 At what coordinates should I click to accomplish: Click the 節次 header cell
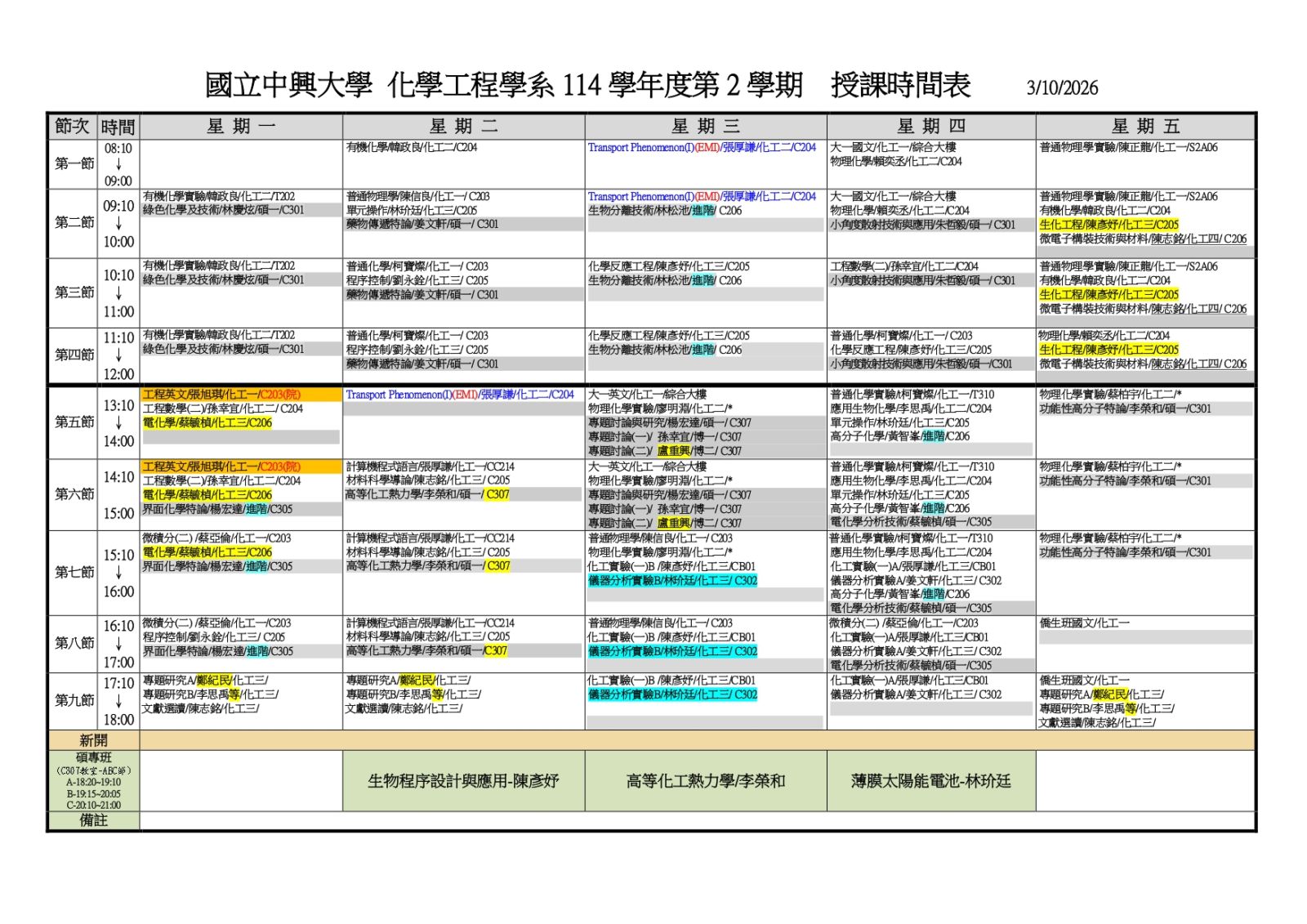pos(72,127)
